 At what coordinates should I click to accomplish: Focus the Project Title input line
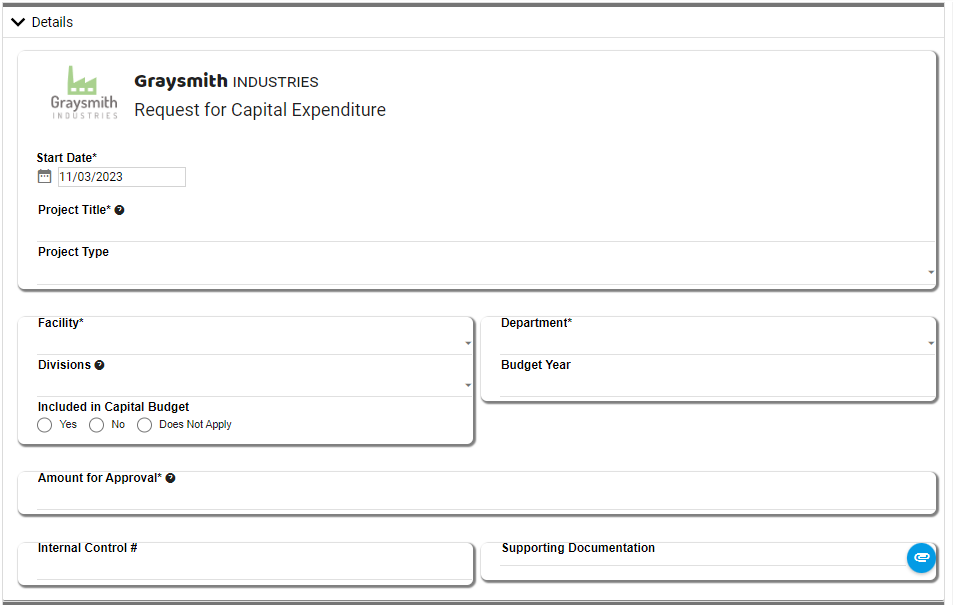[x=486, y=230]
